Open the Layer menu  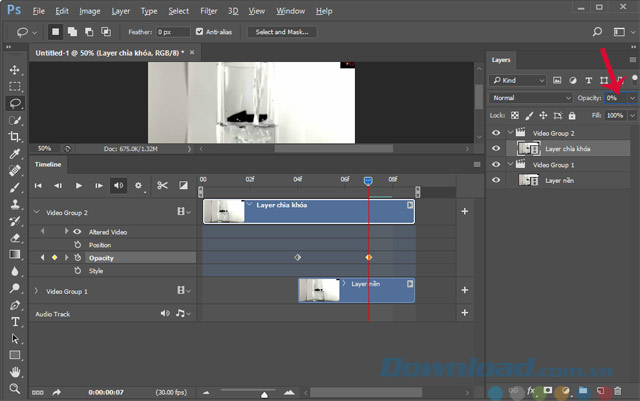click(120, 11)
